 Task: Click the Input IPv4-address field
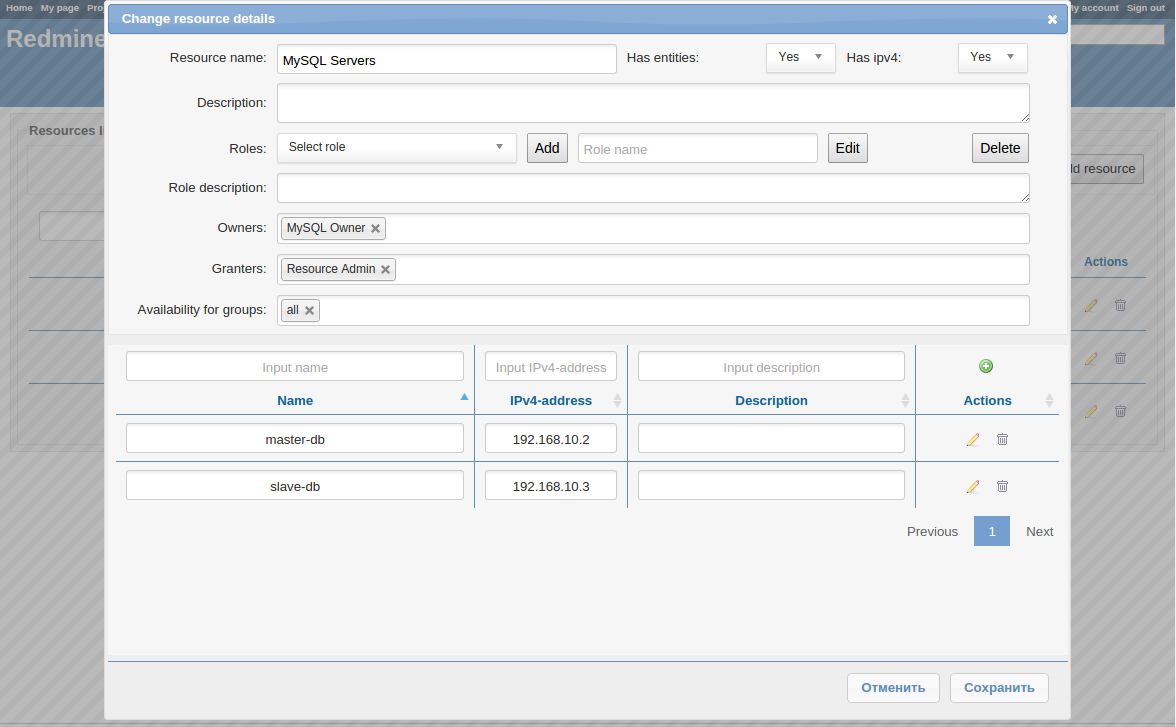(551, 367)
